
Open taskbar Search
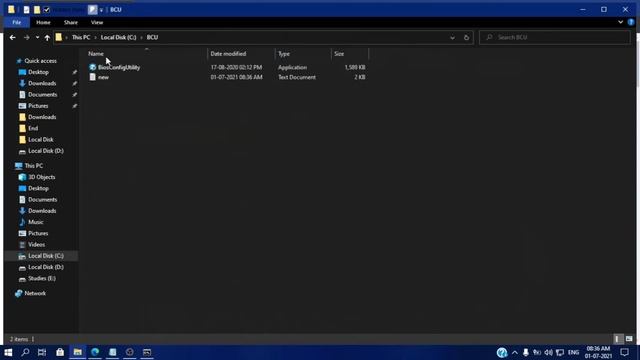click(x=25, y=352)
